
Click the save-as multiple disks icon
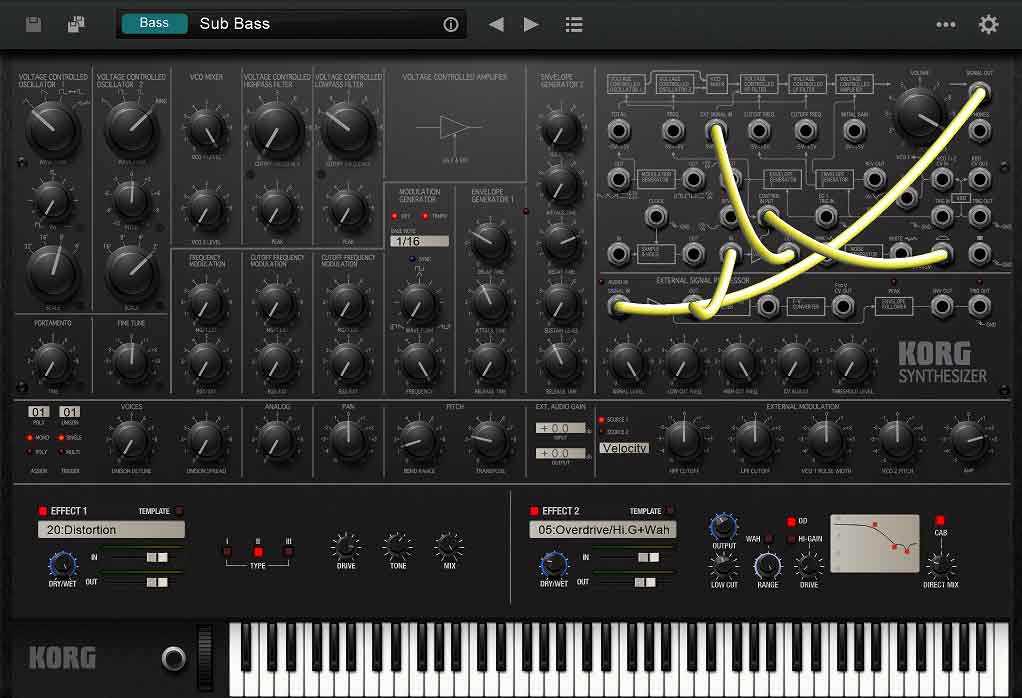[x=76, y=25]
